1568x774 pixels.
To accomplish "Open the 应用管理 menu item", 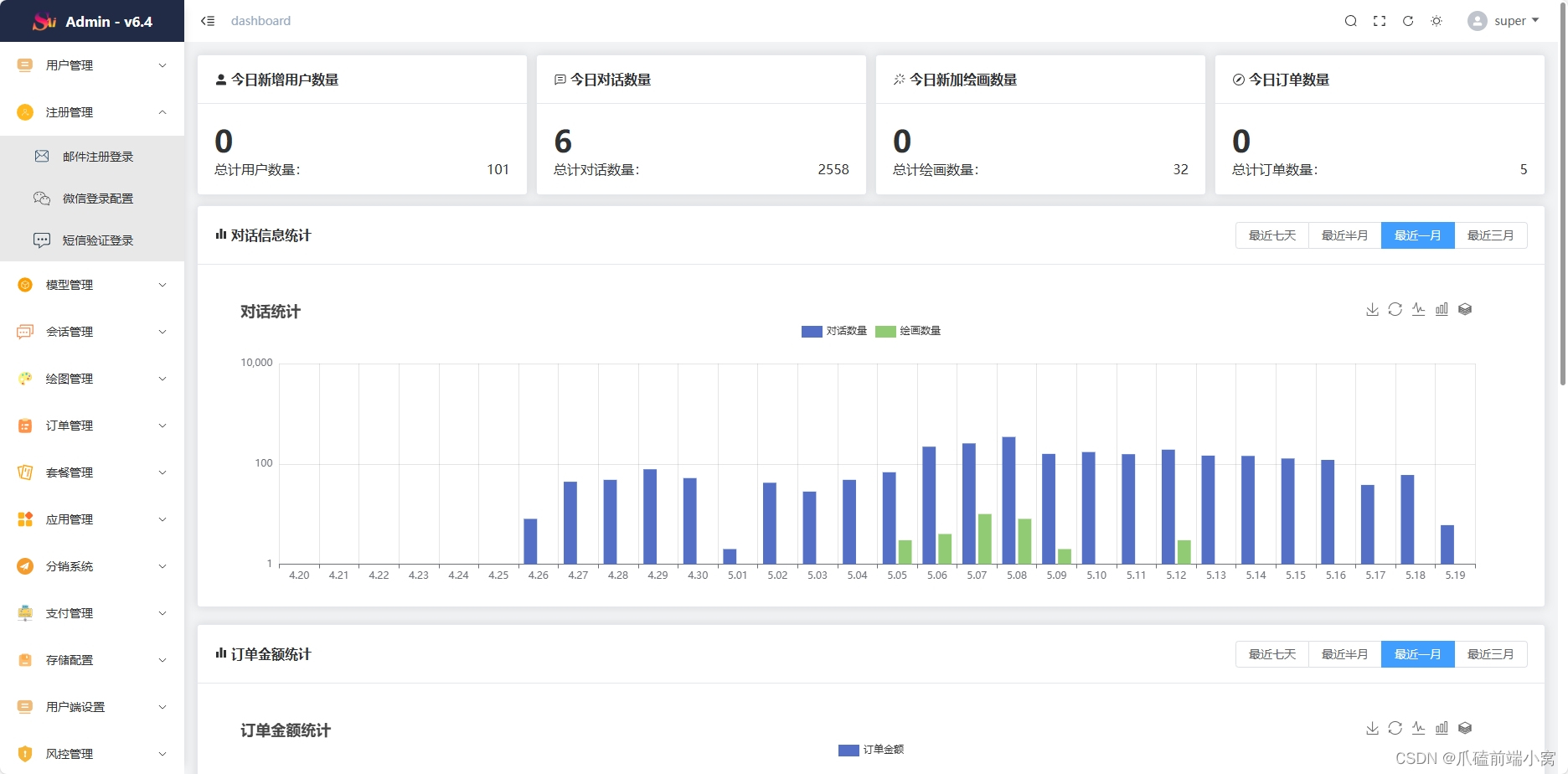I will point(92,519).
